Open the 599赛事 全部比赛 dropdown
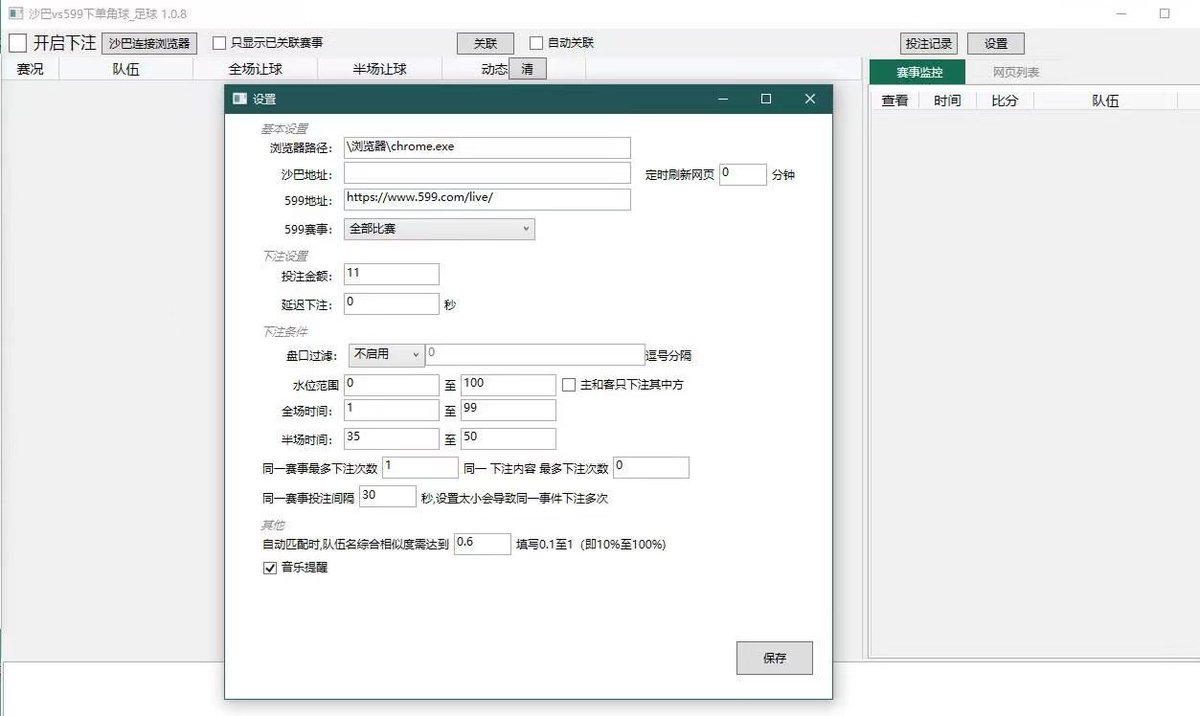The image size is (1200, 716). 439,229
